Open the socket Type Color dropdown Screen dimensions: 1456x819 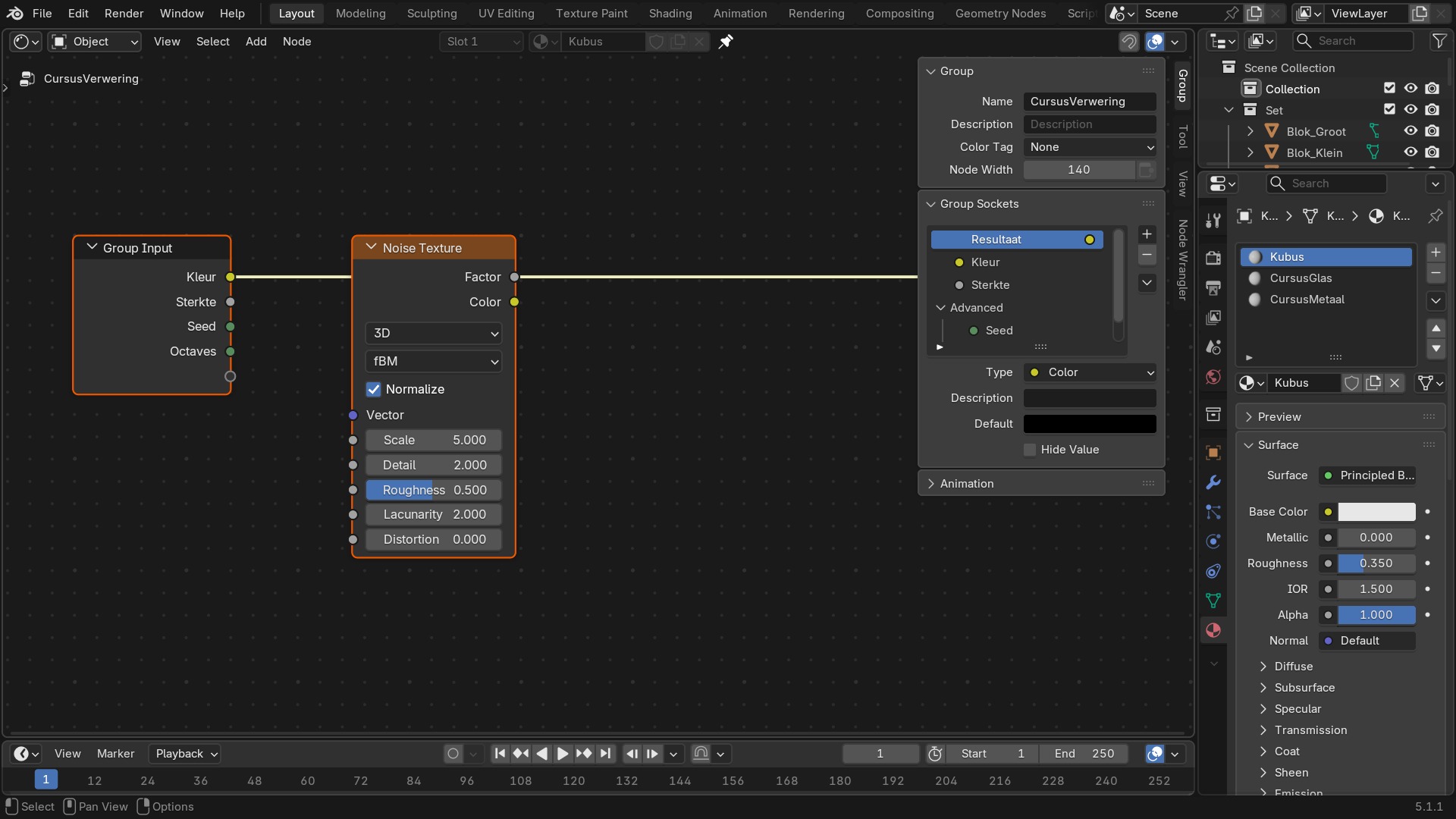pyautogui.click(x=1090, y=372)
